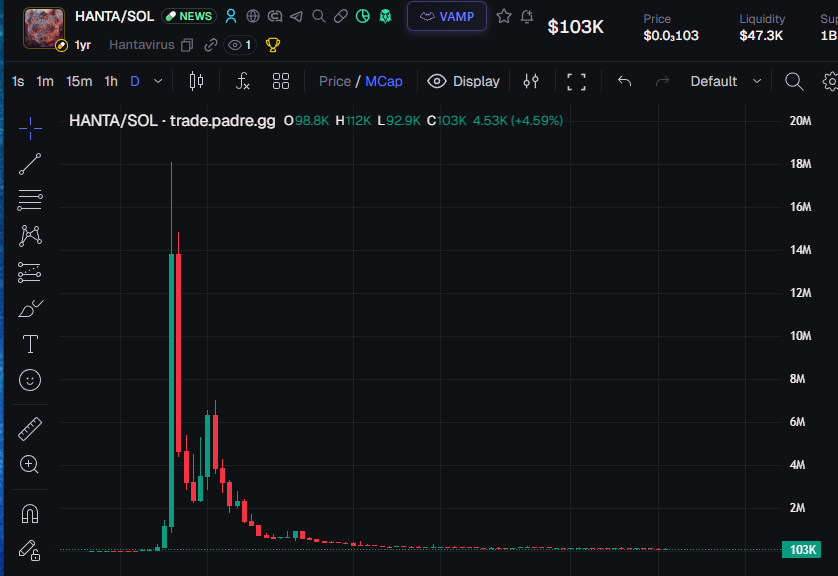This screenshot has width=838, height=576.
Task: Click the pill icon in header
Action: pos(340,16)
